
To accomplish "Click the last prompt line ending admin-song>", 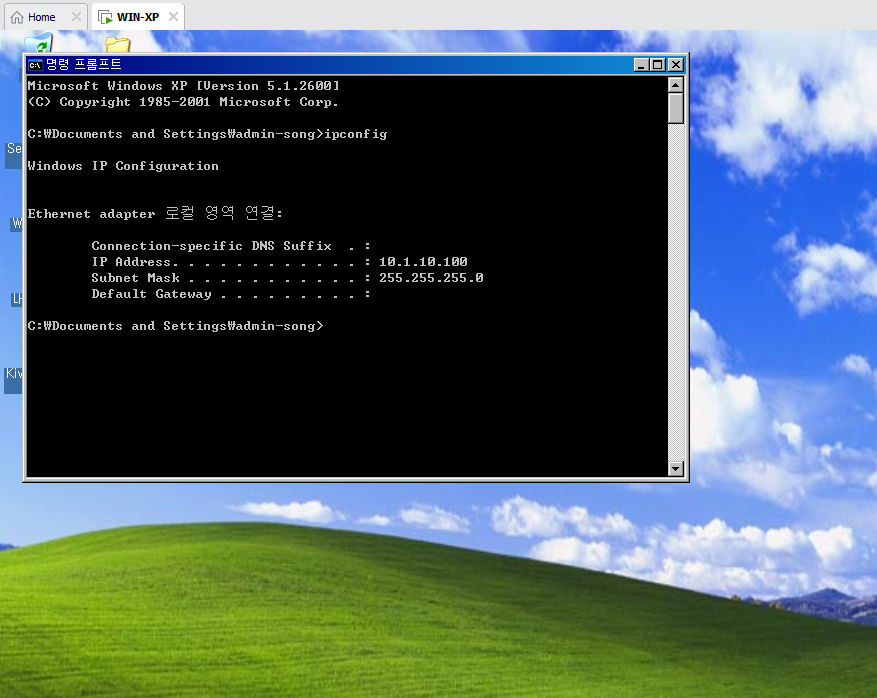I will 176,326.
